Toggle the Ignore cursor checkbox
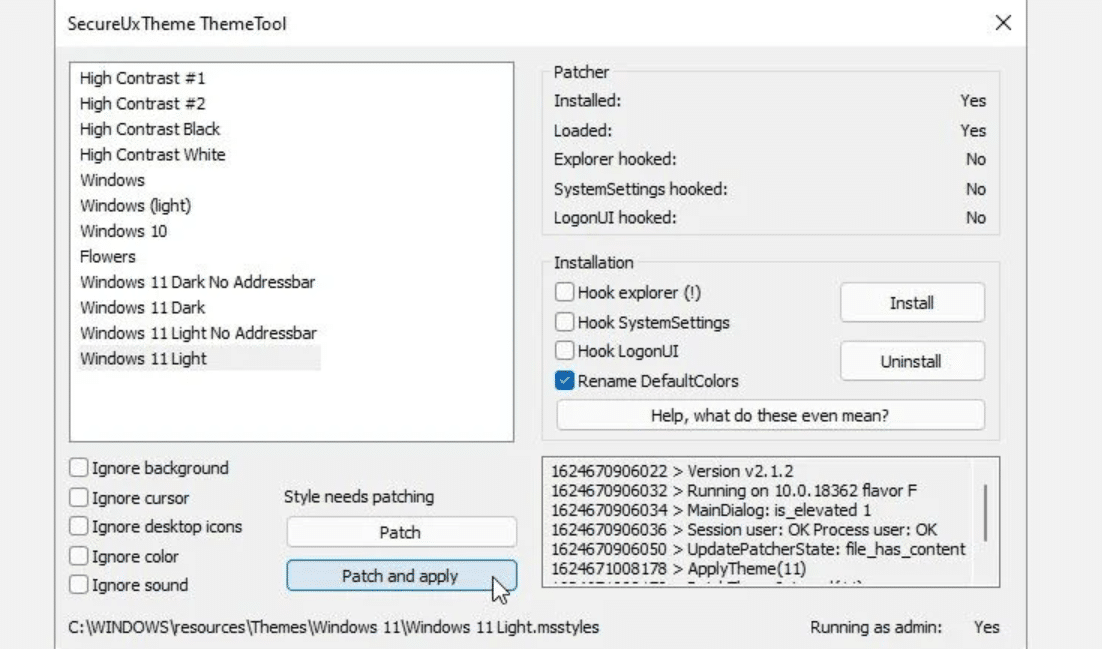Image resolution: width=1102 pixels, height=649 pixels. (x=79, y=497)
